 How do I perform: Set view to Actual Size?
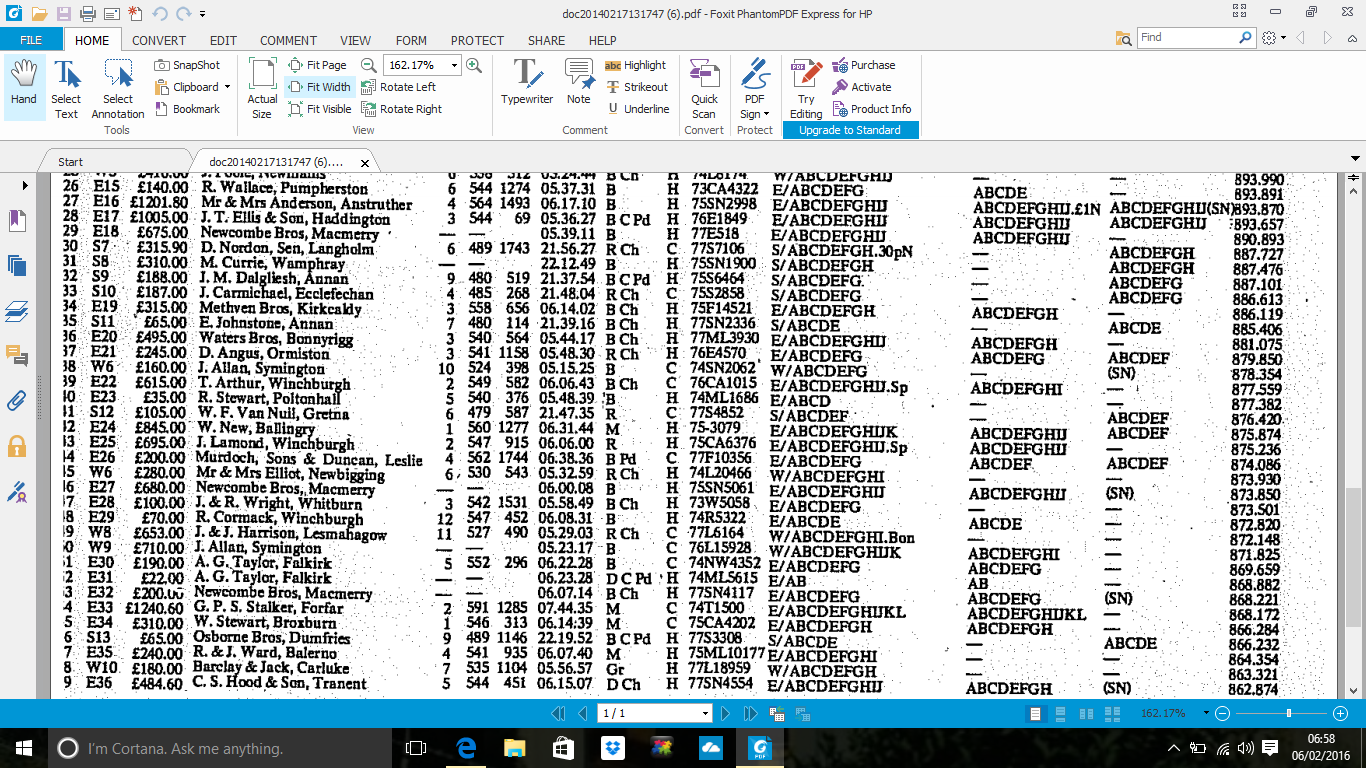(x=262, y=88)
